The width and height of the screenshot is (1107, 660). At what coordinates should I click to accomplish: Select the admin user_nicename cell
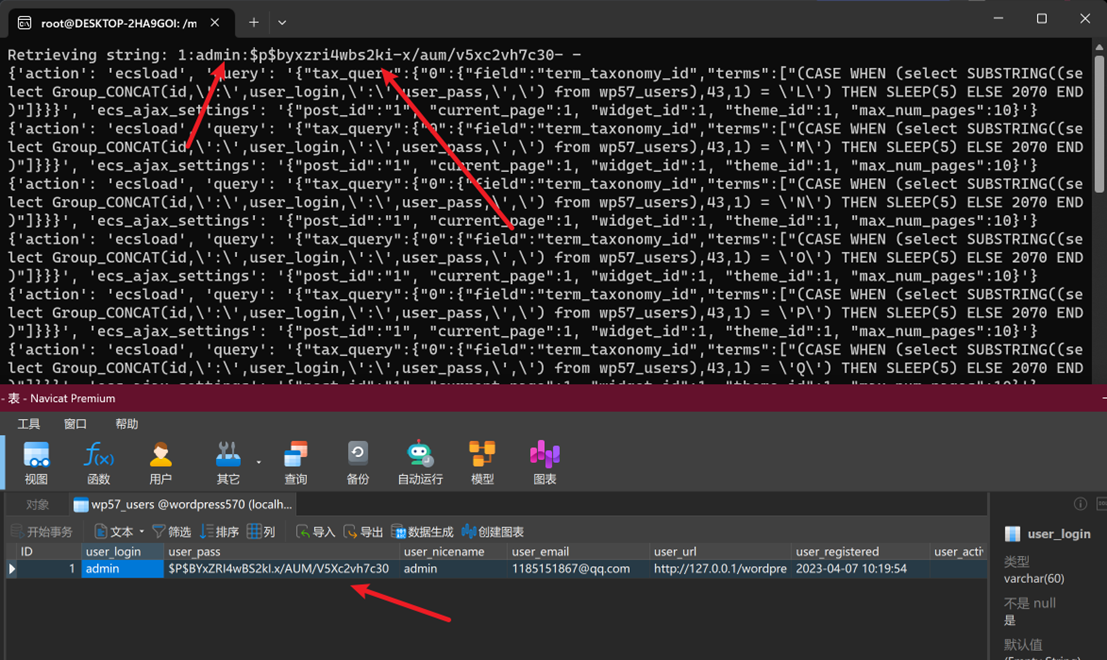(x=453, y=569)
